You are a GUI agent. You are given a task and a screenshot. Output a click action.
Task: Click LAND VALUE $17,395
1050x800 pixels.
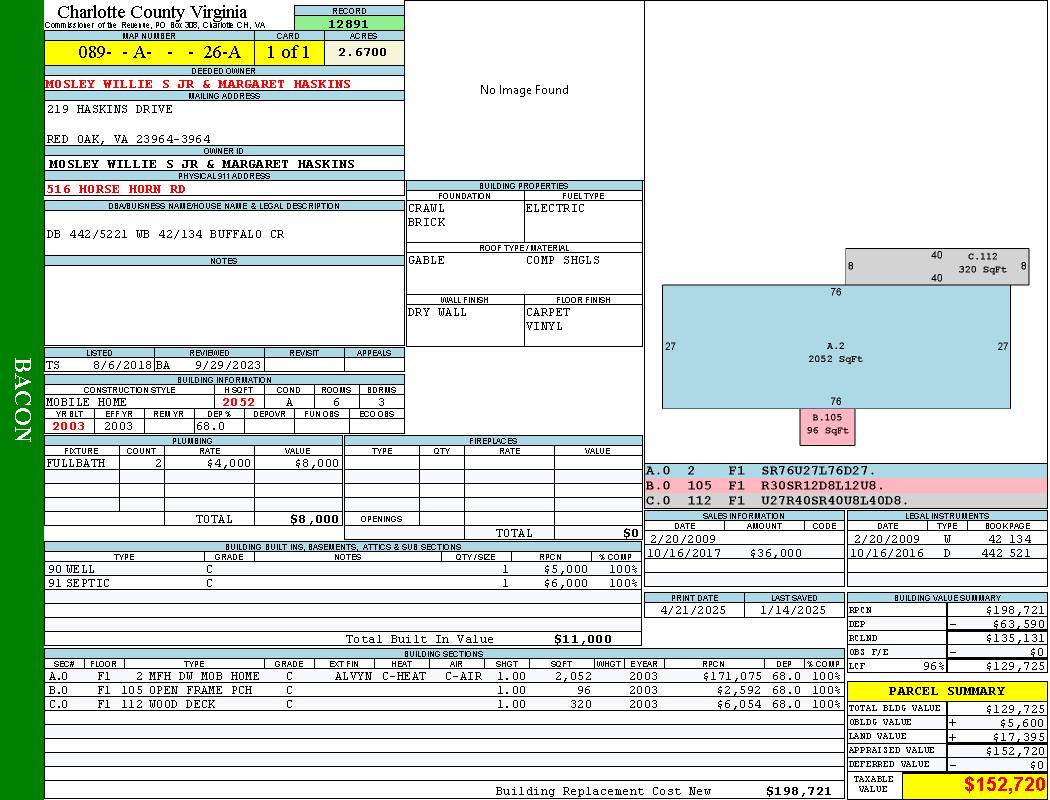tap(1019, 737)
